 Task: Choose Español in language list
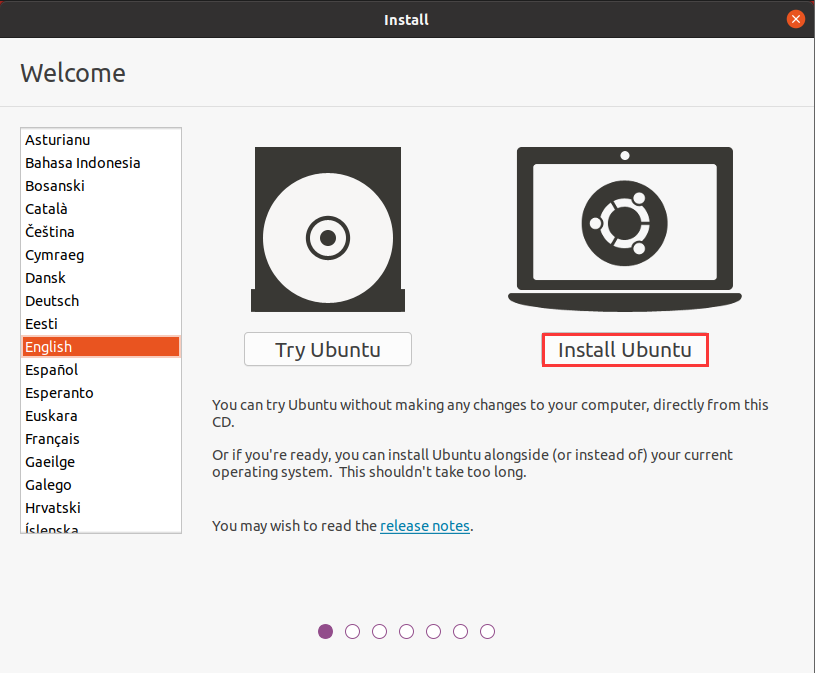(x=52, y=370)
